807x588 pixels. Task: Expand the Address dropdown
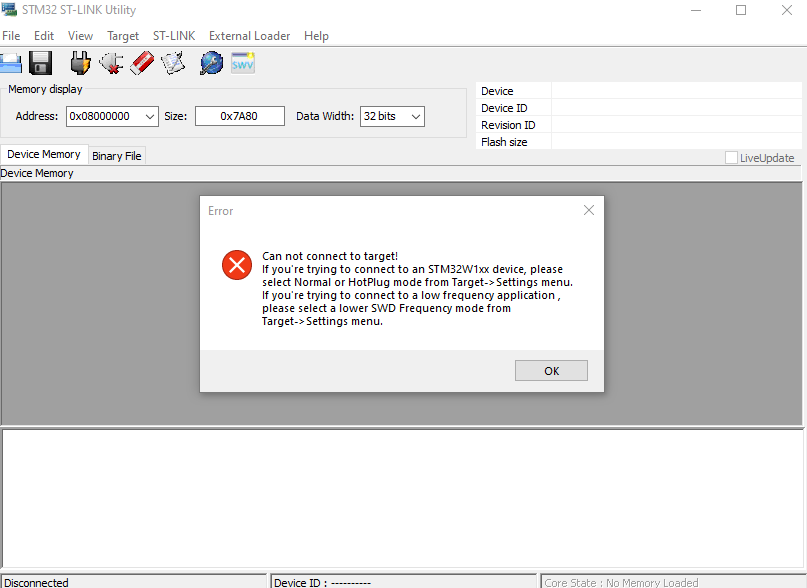tap(150, 117)
